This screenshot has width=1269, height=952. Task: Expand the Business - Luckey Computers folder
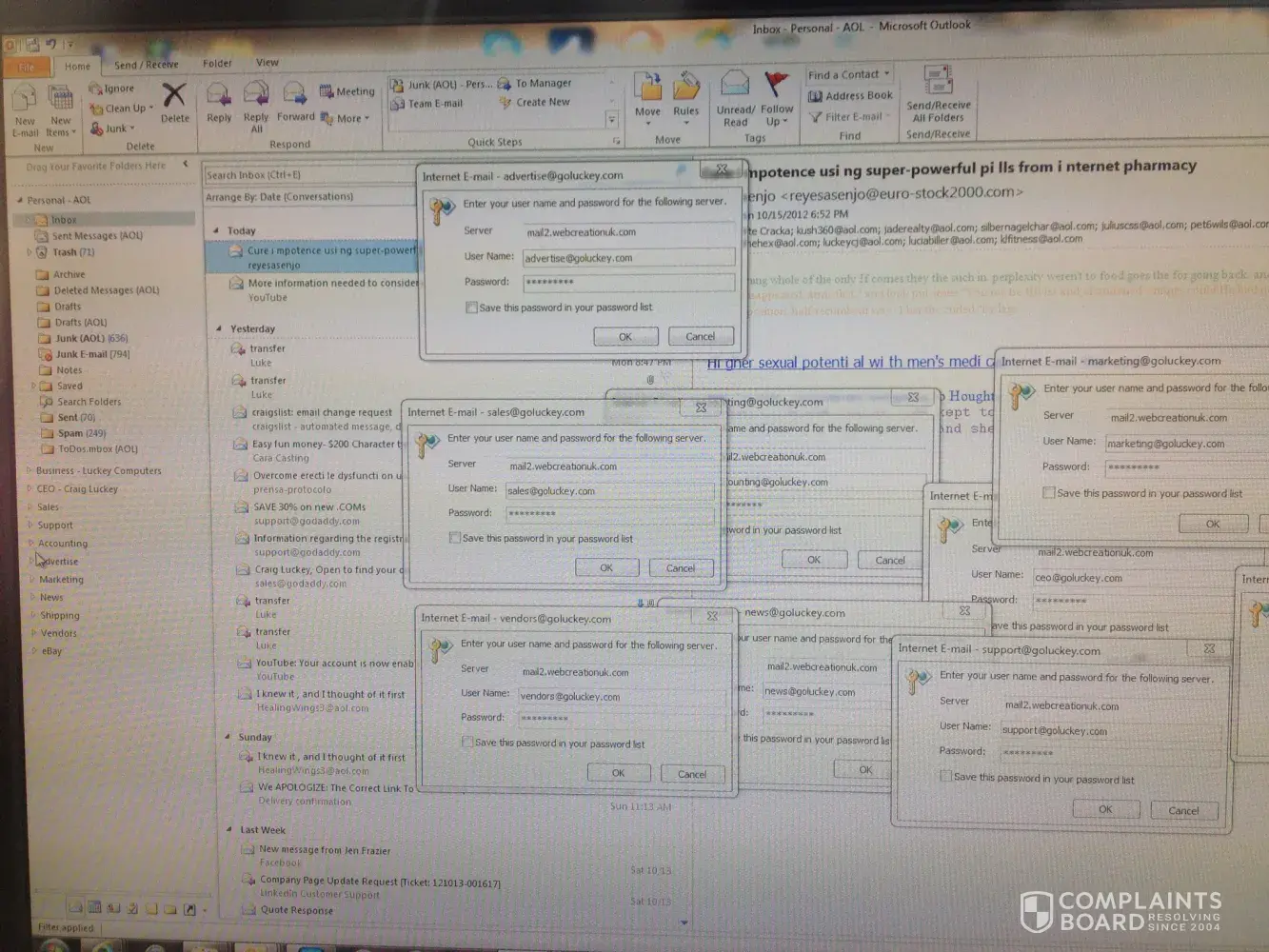coord(30,470)
